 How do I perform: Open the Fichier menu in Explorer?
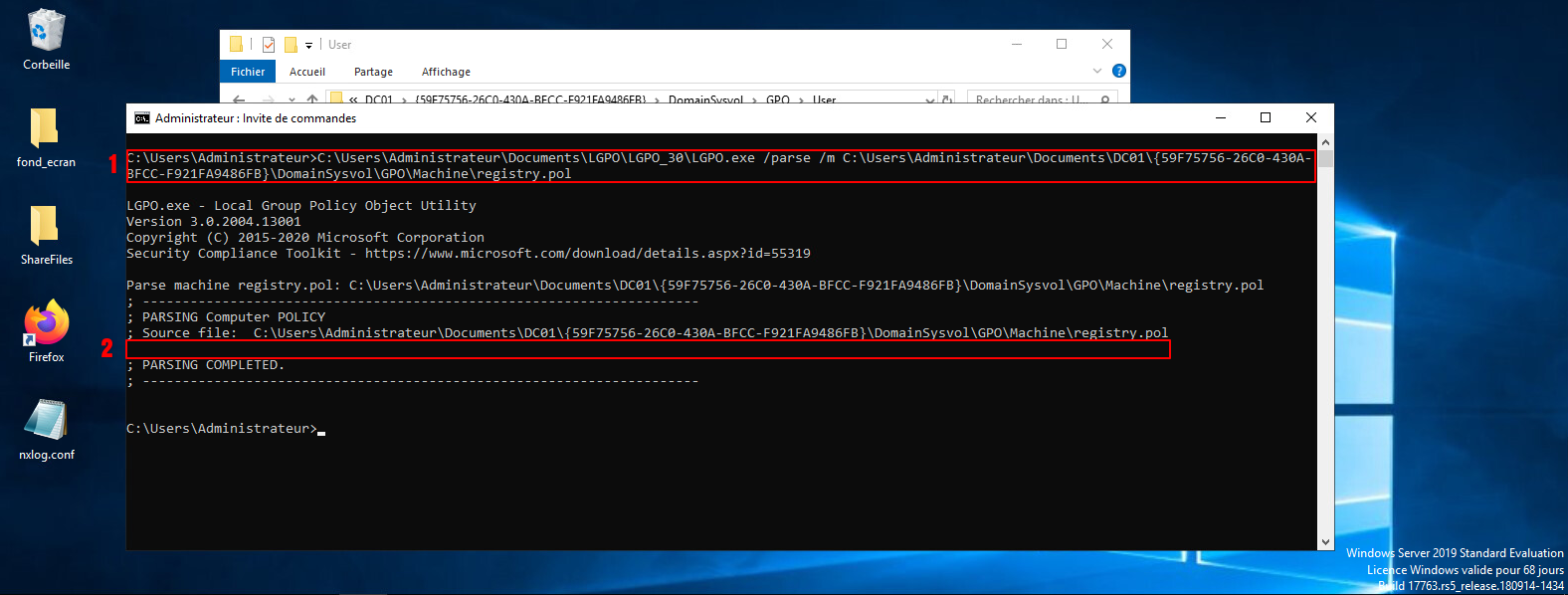tap(248, 72)
